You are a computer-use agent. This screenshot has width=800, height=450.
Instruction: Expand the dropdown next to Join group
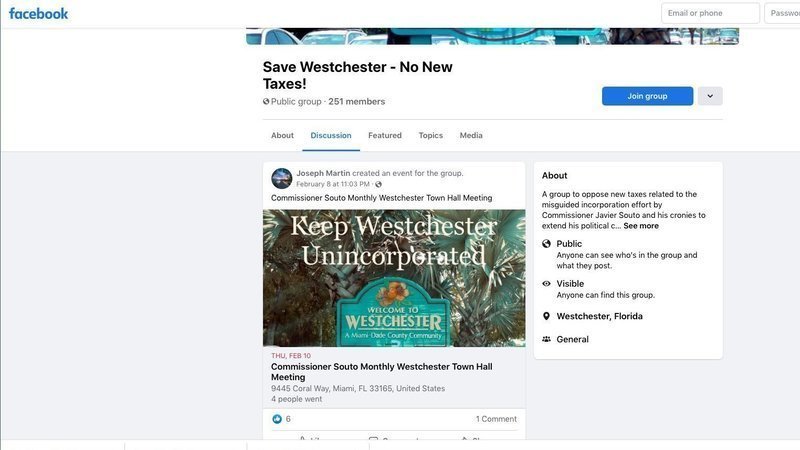pyautogui.click(x=710, y=96)
